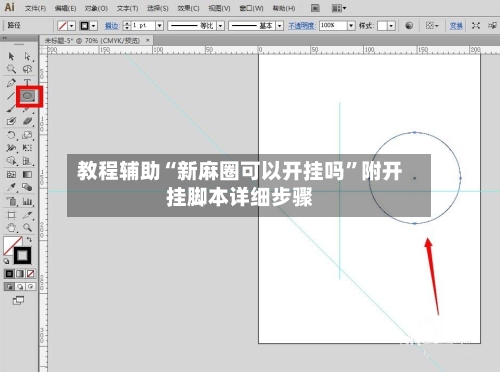
Task: Select the Pen tool
Action: click(11, 82)
